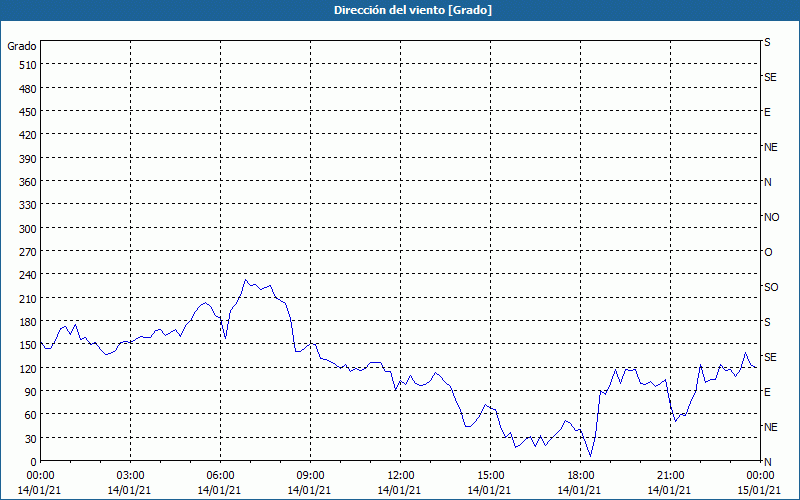800x500 pixels.
Task: Select the 'NE' compass label near 405
Action: 771,147
